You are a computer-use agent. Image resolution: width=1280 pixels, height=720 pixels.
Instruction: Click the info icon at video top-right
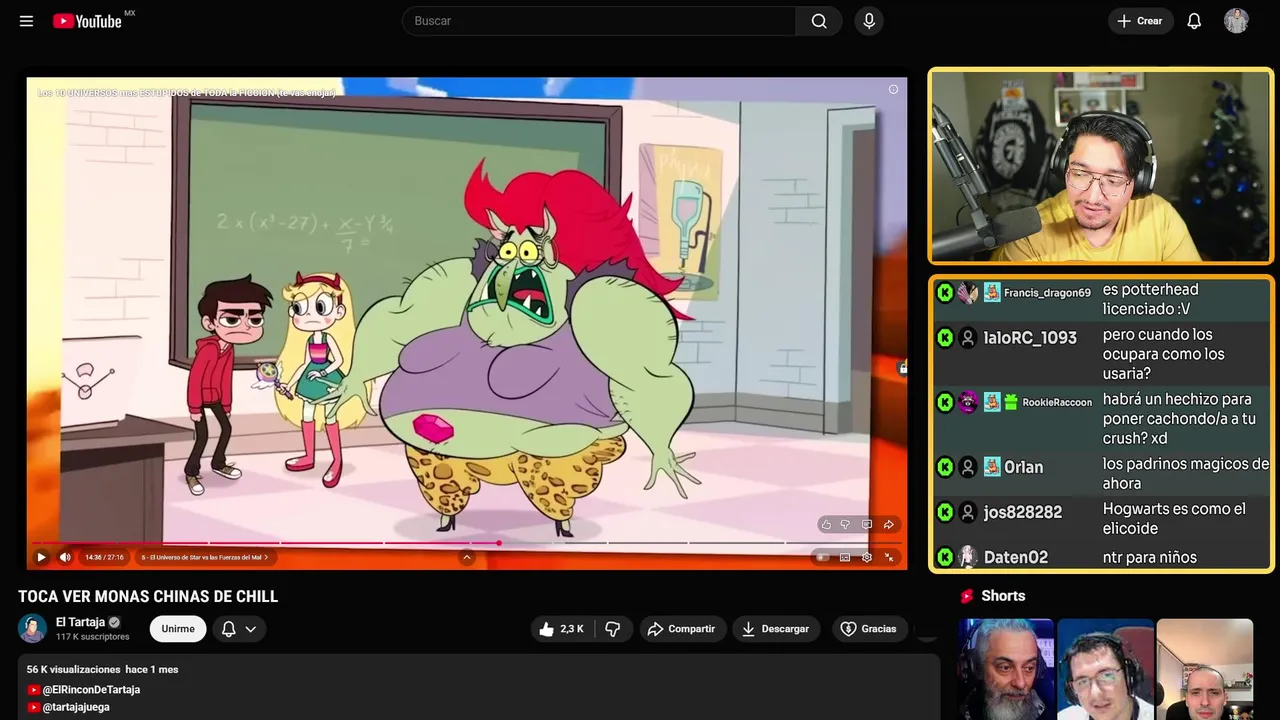(893, 89)
